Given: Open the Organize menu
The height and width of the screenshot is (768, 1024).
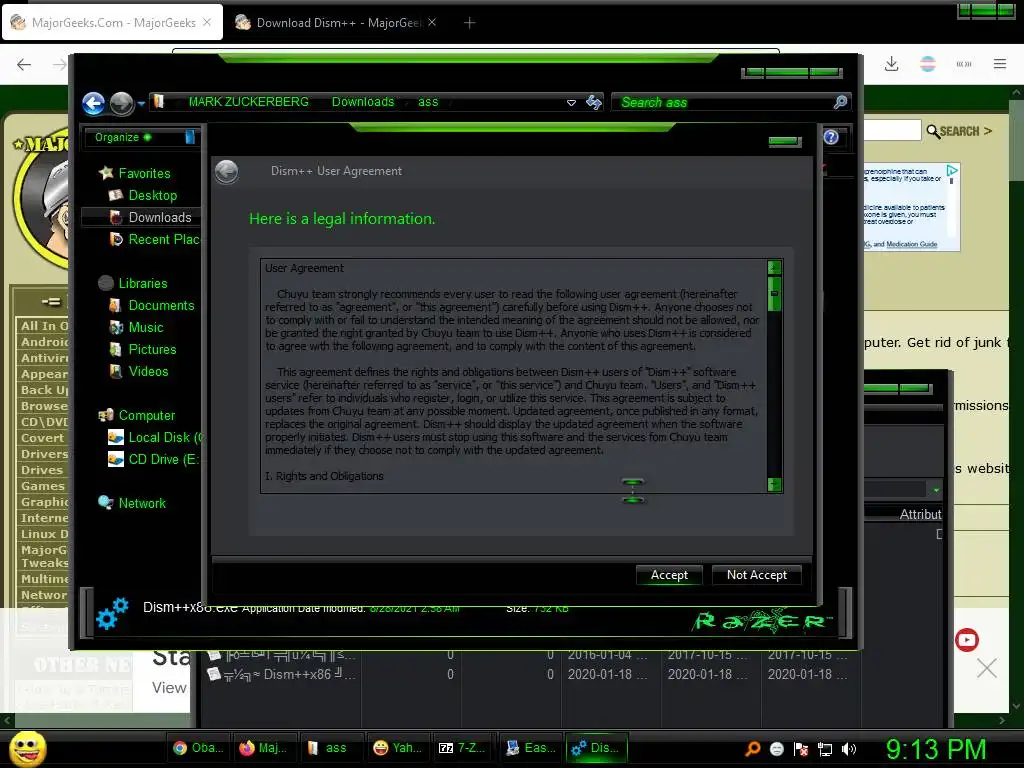Looking at the screenshot, I should click(x=123, y=137).
